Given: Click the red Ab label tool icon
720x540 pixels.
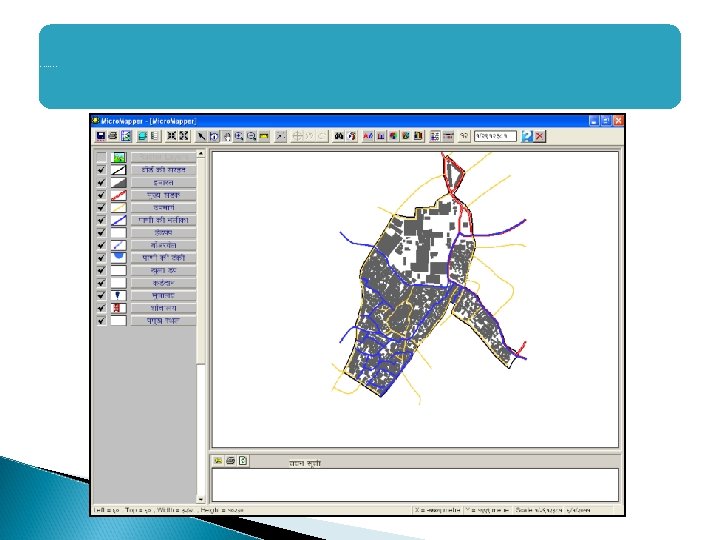Looking at the screenshot, I should tap(368, 136).
